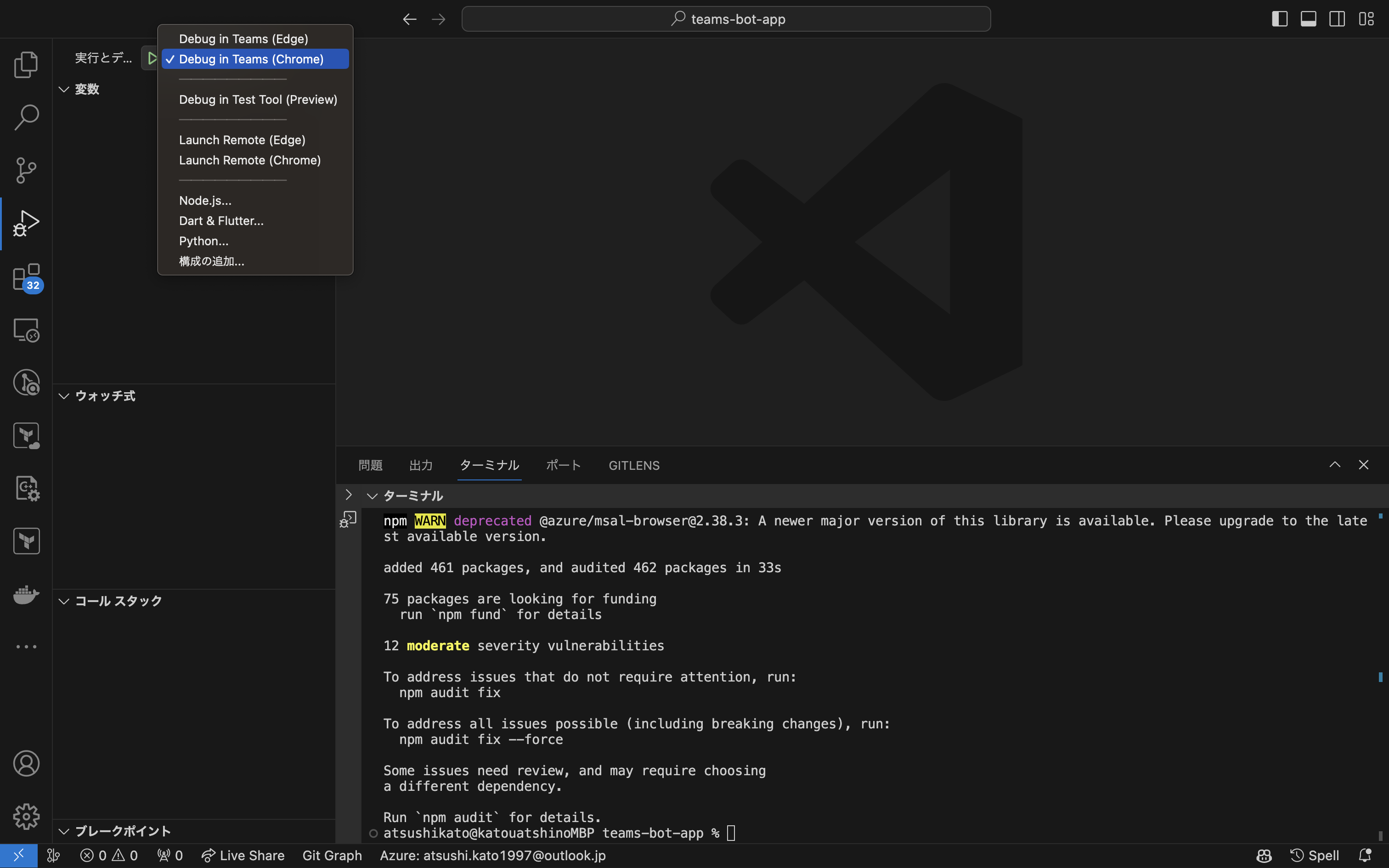Click the ports forwarded status item
1389x868 pixels.
coord(170,855)
